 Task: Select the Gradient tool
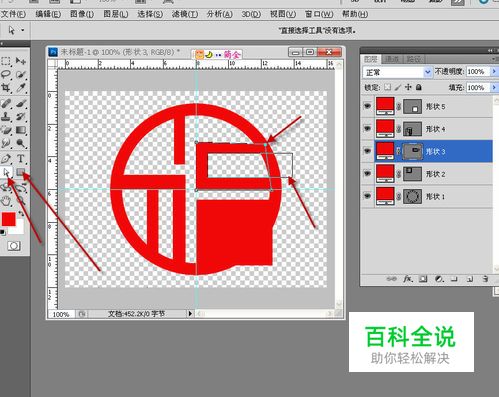click(21, 130)
